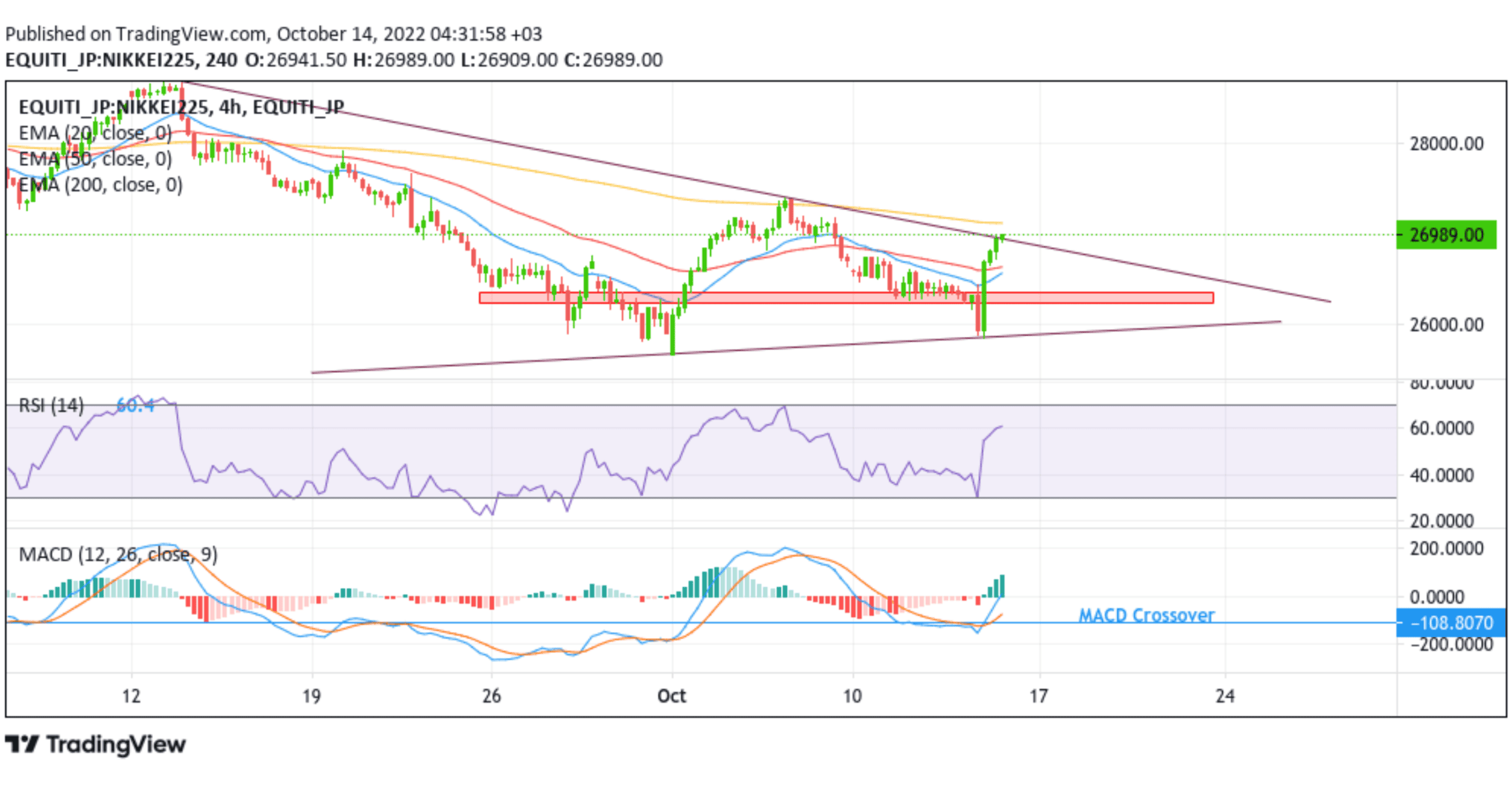Click the 60.0000 RSI axis label
Viewport: 1512px width, 787px height.
[x=1442, y=428]
